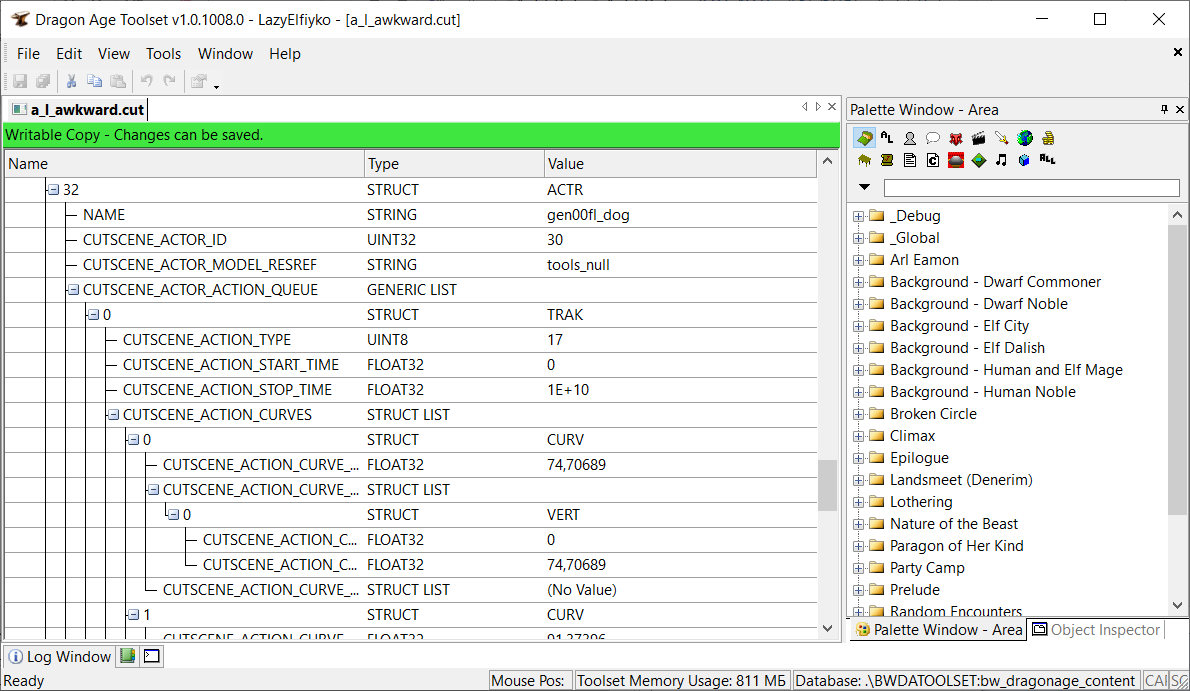The width and height of the screenshot is (1190, 691).
Task: Open the View menu
Action: 114,54
